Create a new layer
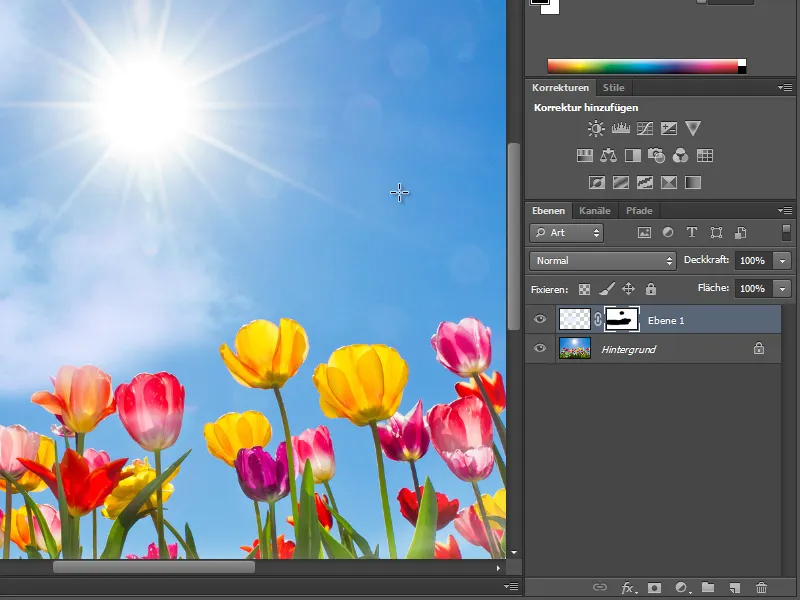The width and height of the screenshot is (800, 600). point(735,588)
